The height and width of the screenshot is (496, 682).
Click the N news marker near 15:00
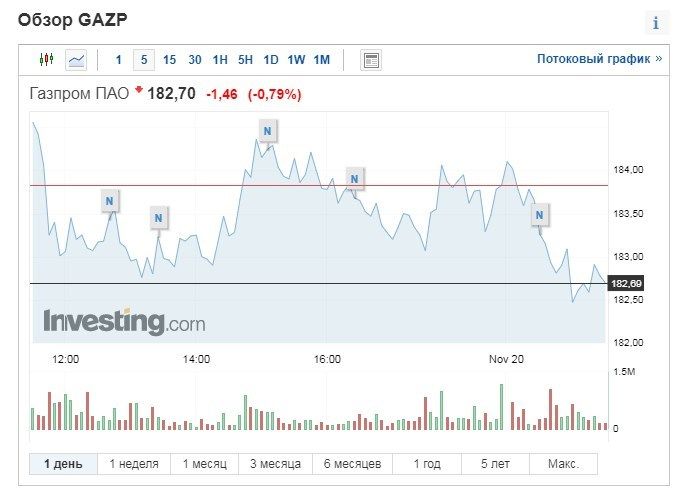pyautogui.click(x=267, y=131)
